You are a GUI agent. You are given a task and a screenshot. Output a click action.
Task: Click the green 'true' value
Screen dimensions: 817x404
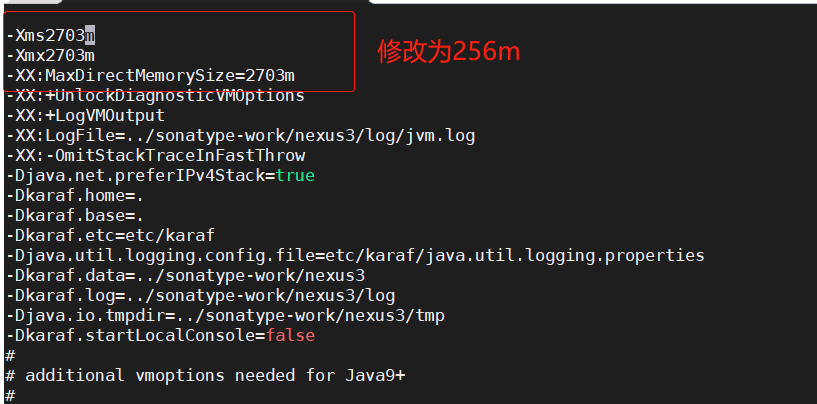[295, 175]
